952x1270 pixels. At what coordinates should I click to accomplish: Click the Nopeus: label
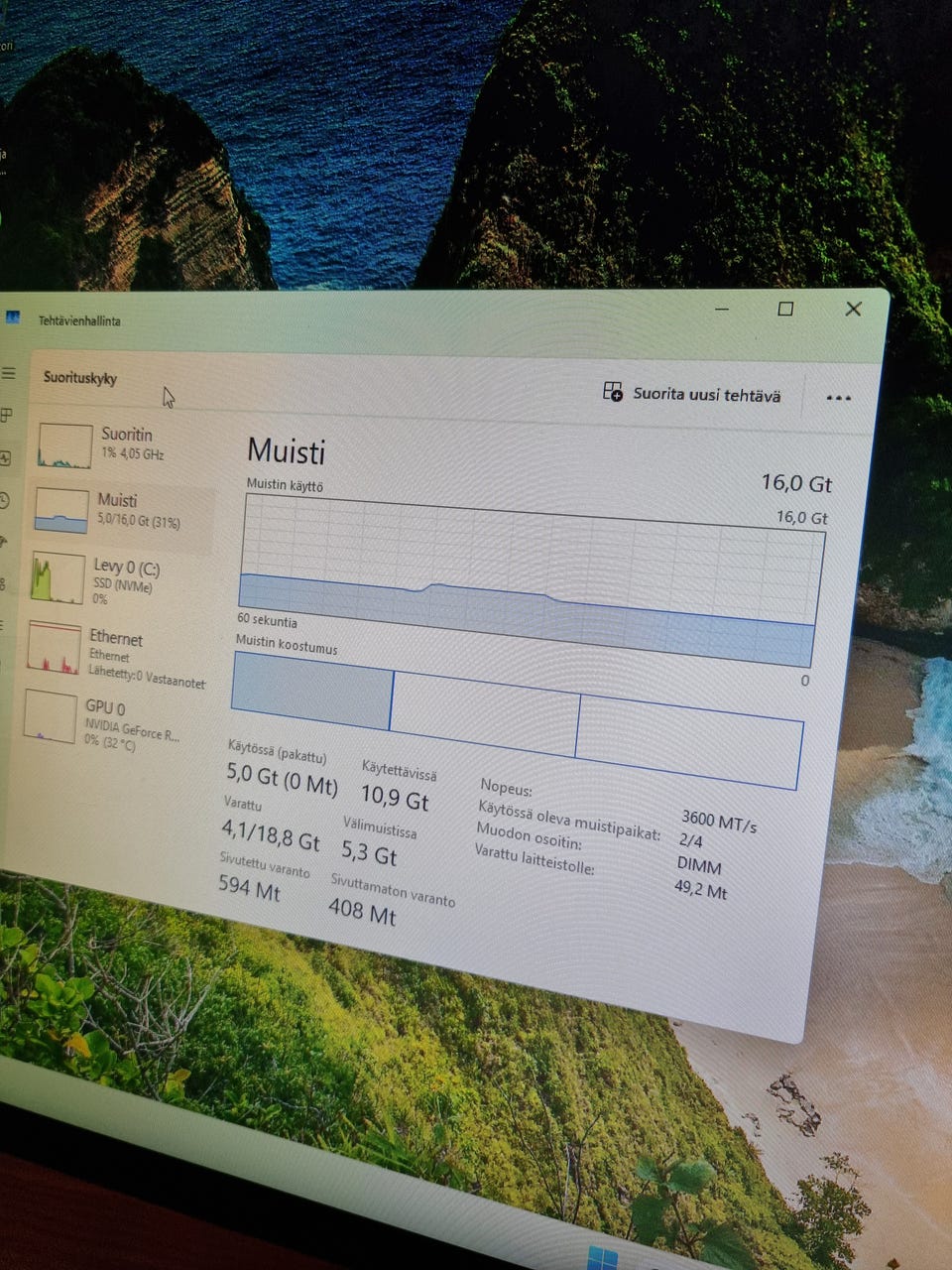(506, 788)
